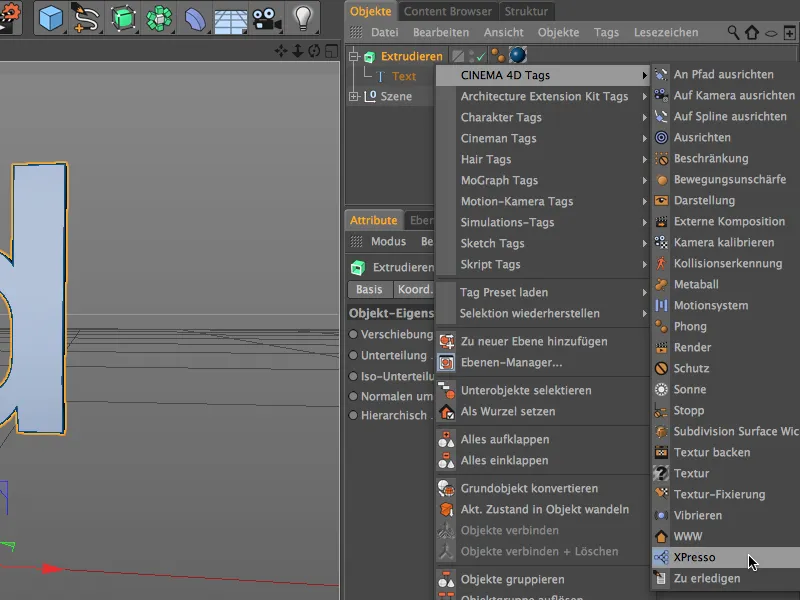Expand the Sketch Tags submenu
Screen dimensions: 800x600
click(x=543, y=243)
